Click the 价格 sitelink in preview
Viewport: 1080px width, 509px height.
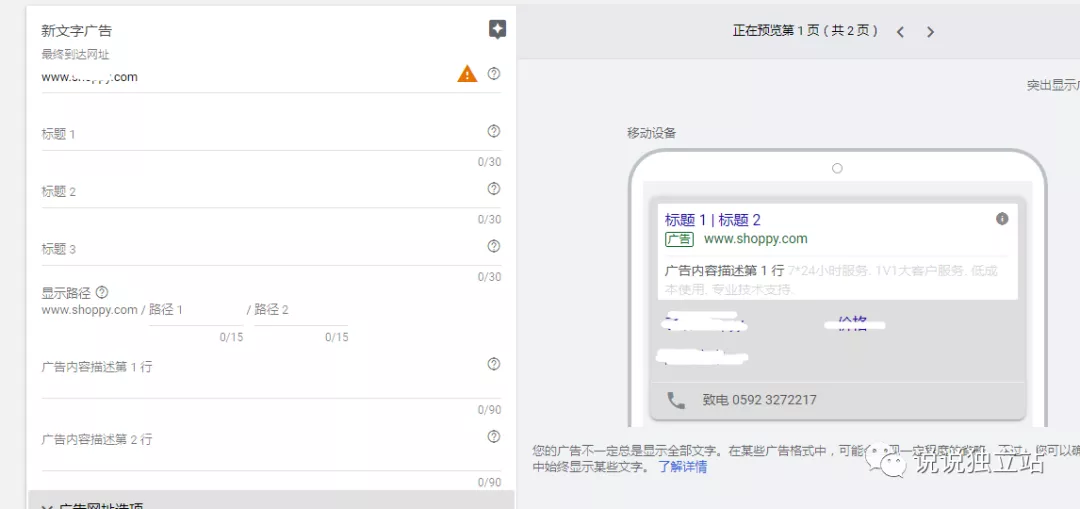[x=853, y=322]
